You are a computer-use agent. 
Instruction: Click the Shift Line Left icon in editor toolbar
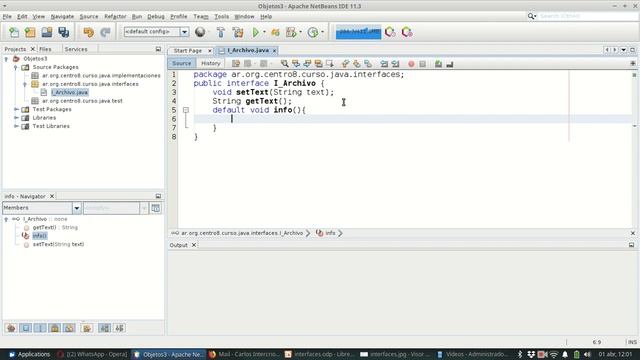384,64
